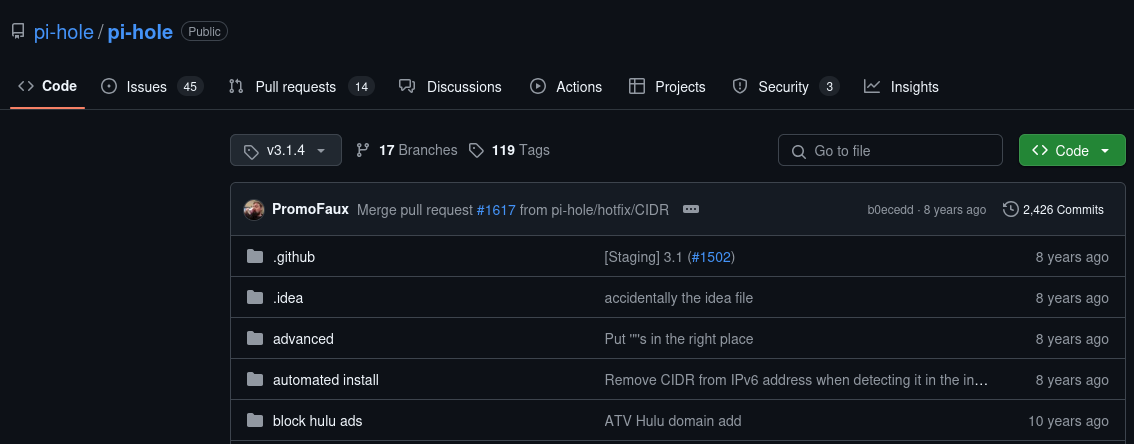Click the tag icon in v3.1.4 selector

point(251,151)
